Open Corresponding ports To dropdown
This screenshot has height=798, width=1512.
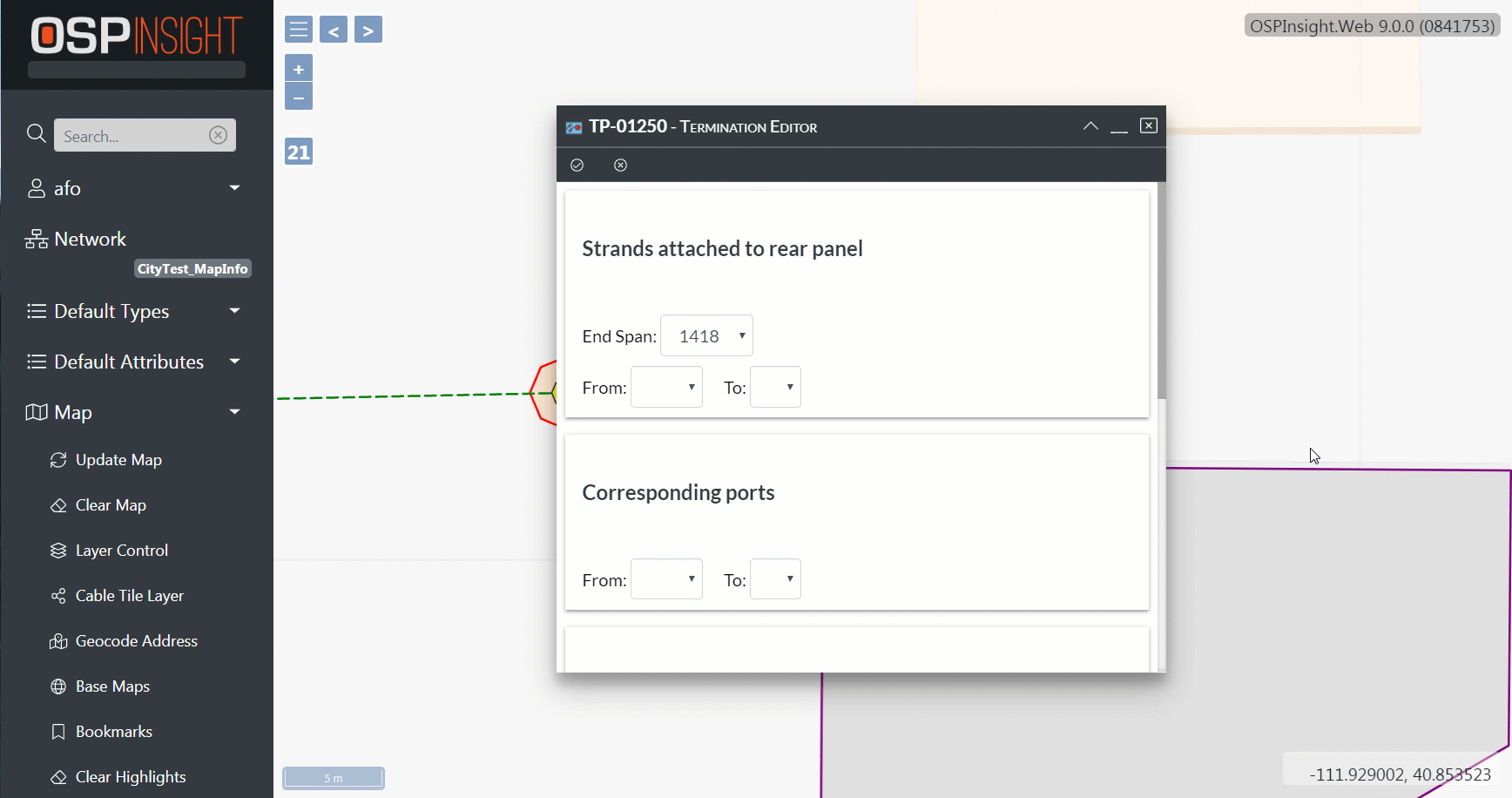pyautogui.click(x=775, y=579)
